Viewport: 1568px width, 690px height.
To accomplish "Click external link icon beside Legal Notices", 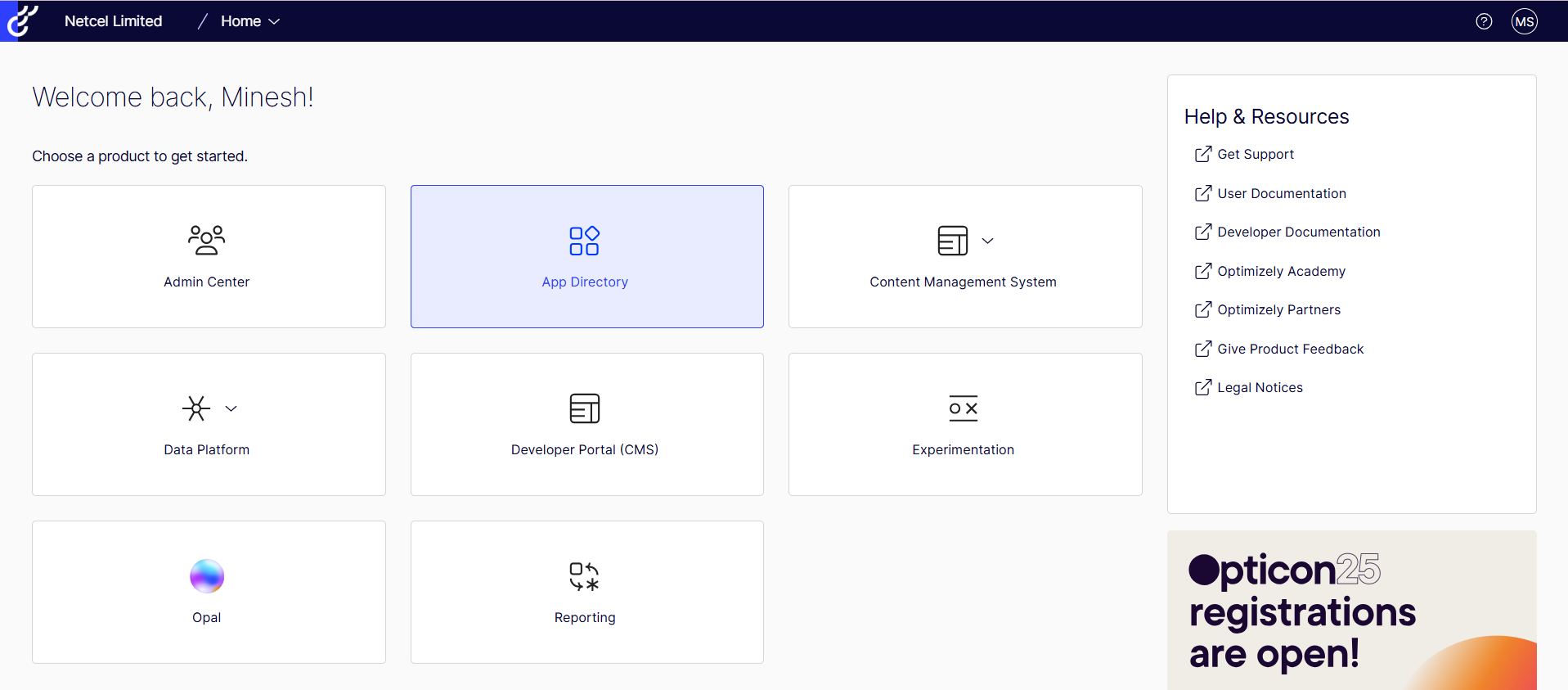I will coord(1203,387).
